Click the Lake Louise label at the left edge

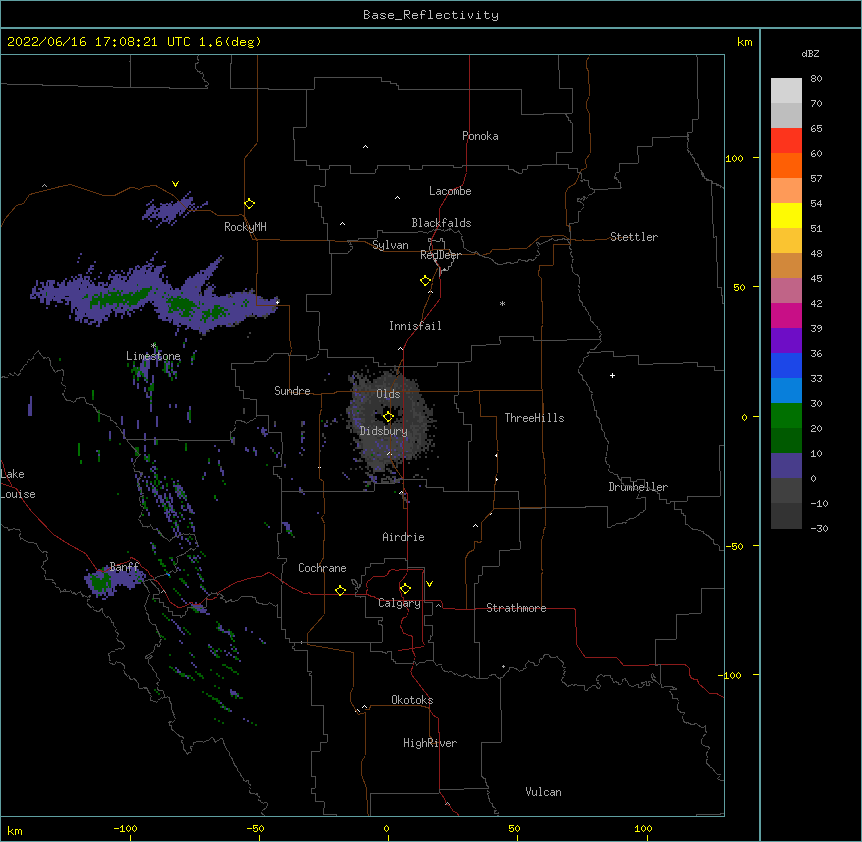tap(18, 484)
